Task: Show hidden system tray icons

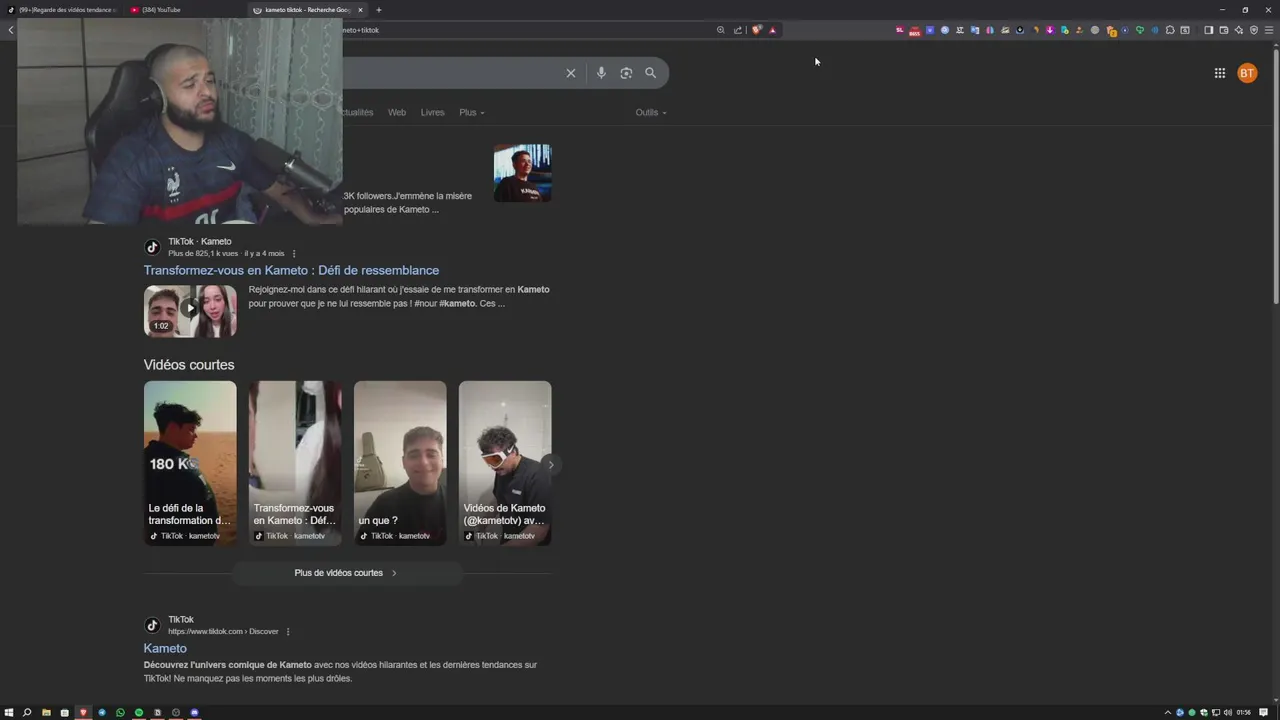Action: point(1167,712)
